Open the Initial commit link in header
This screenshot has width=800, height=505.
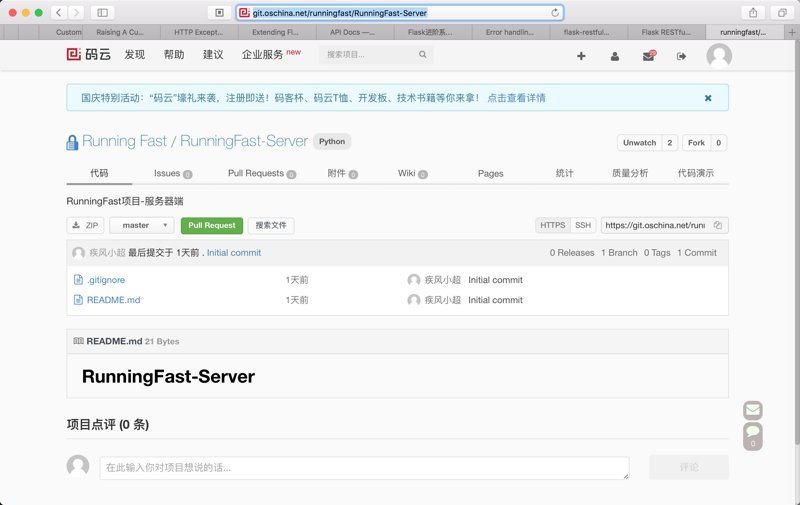234,252
